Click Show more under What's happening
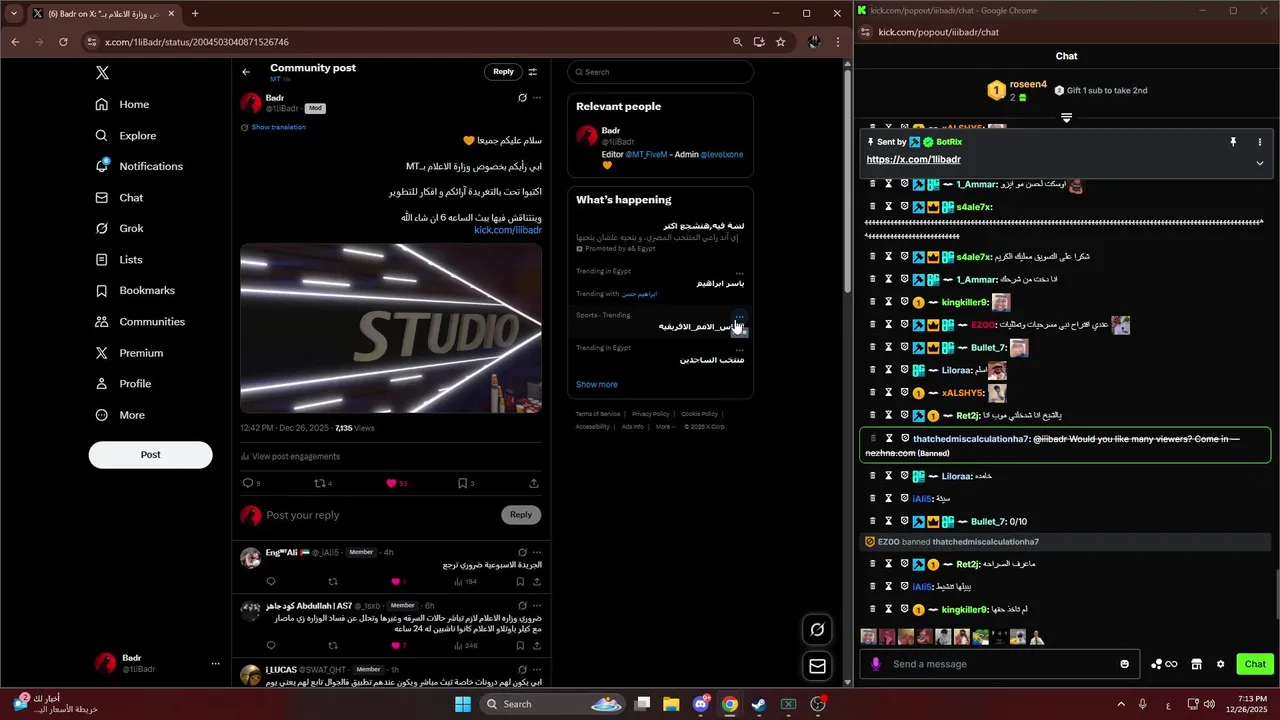The width and height of the screenshot is (1280, 720). (x=597, y=384)
